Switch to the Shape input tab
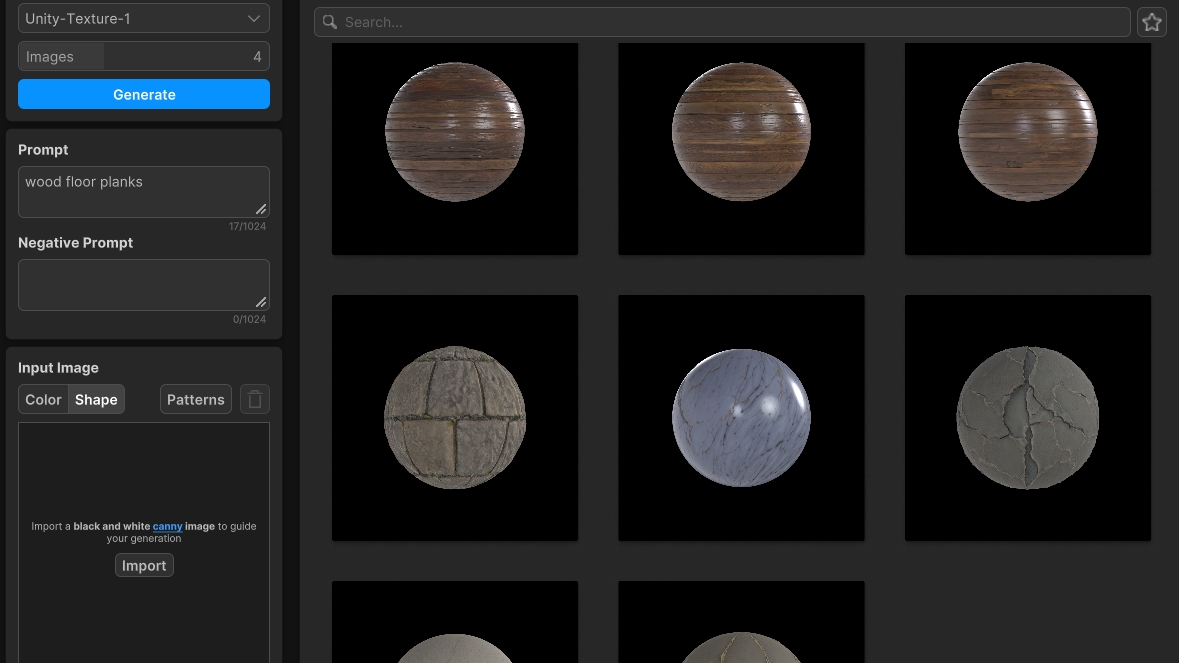 [x=96, y=399]
